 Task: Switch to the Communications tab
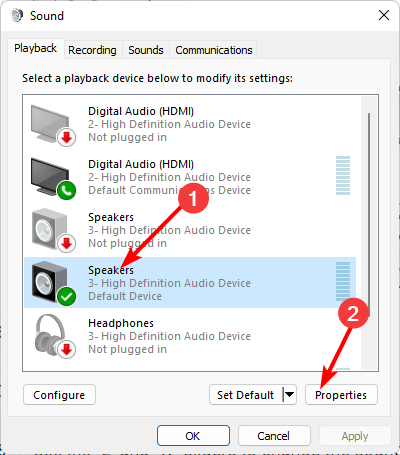(x=214, y=50)
